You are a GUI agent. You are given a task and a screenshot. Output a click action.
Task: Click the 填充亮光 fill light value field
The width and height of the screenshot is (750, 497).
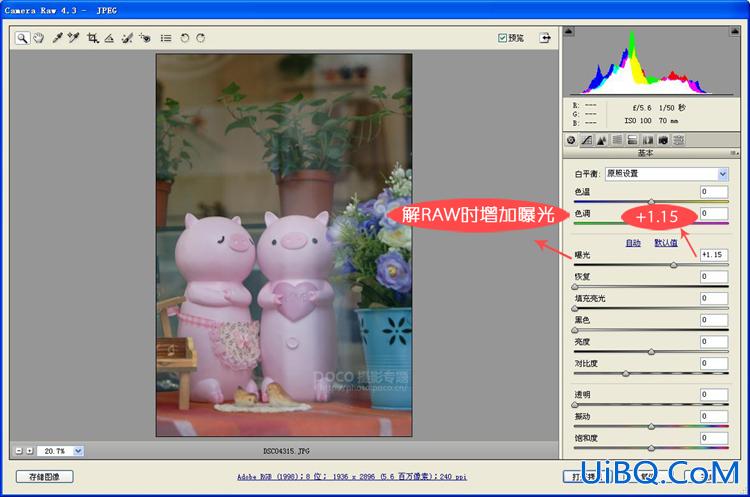pos(714,298)
